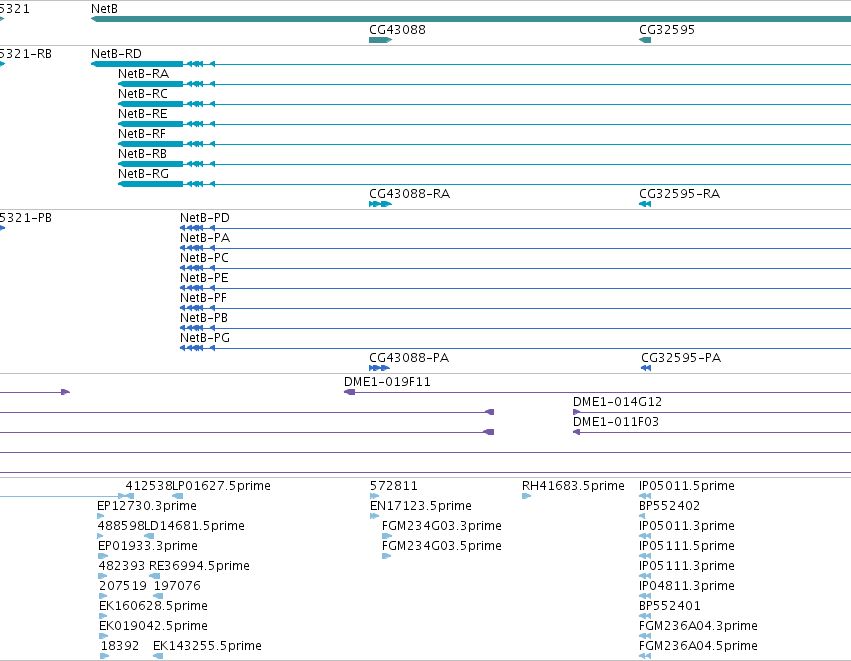Click the CG32595-RA transcript label
This screenshot has width=851, height=661.
tap(679, 194)
